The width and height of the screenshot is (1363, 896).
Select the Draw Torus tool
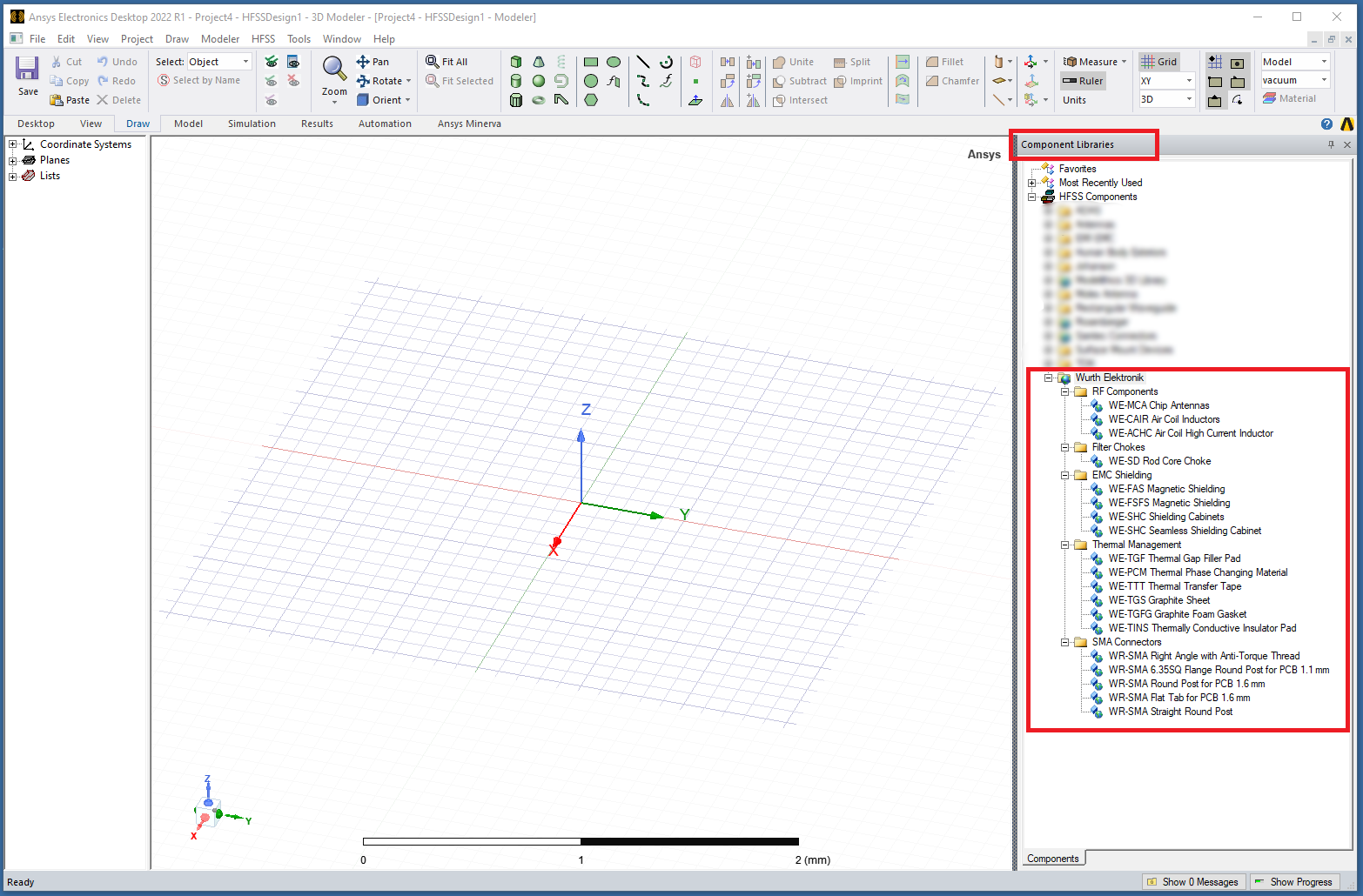(x=540, y=100)
